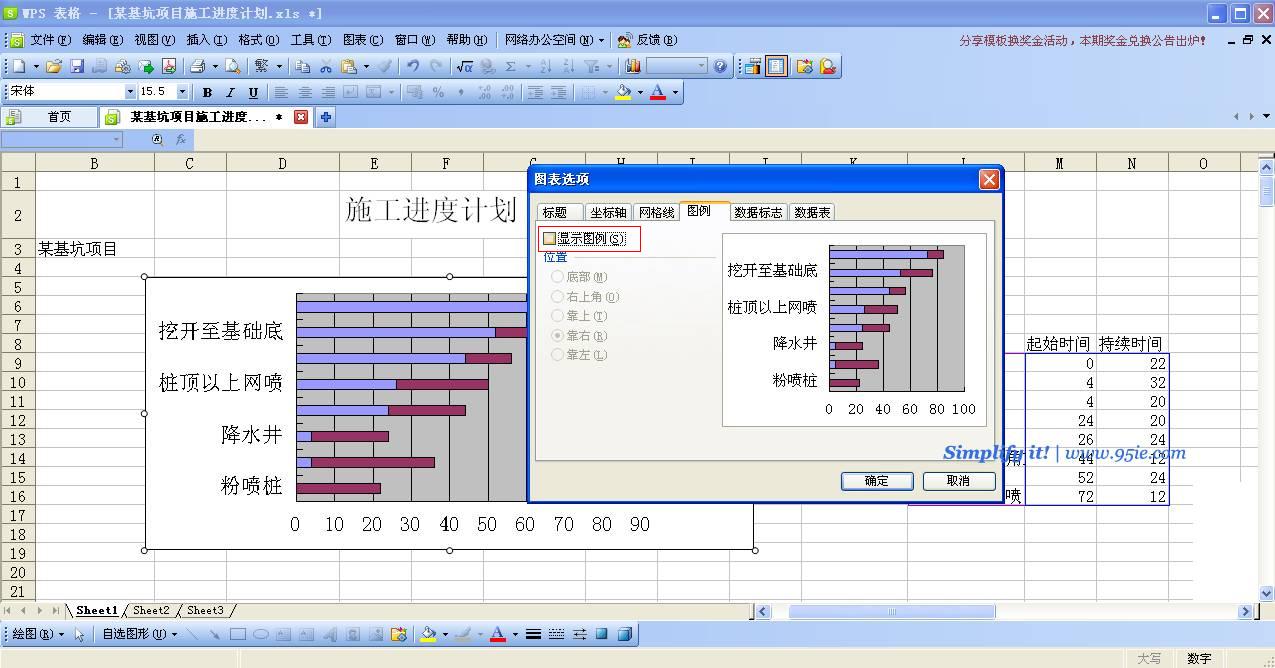Enable the 显示图例 checkbox

549,239
